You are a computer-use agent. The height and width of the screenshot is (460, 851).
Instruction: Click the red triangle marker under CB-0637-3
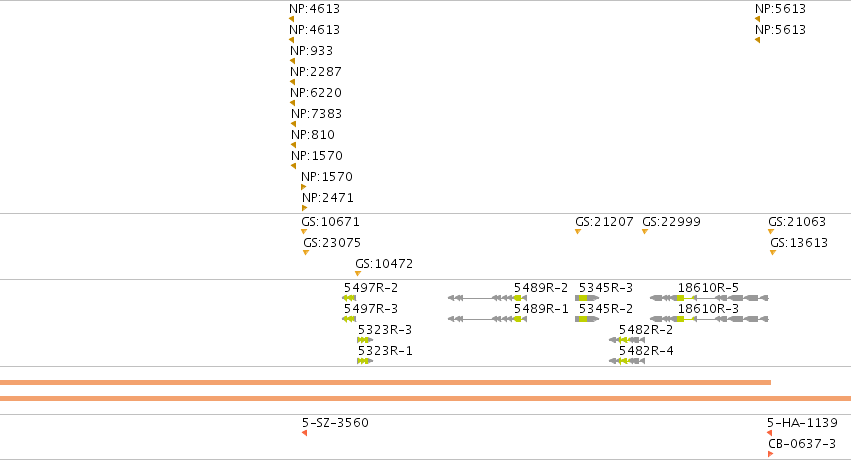[x=771, y=454]
